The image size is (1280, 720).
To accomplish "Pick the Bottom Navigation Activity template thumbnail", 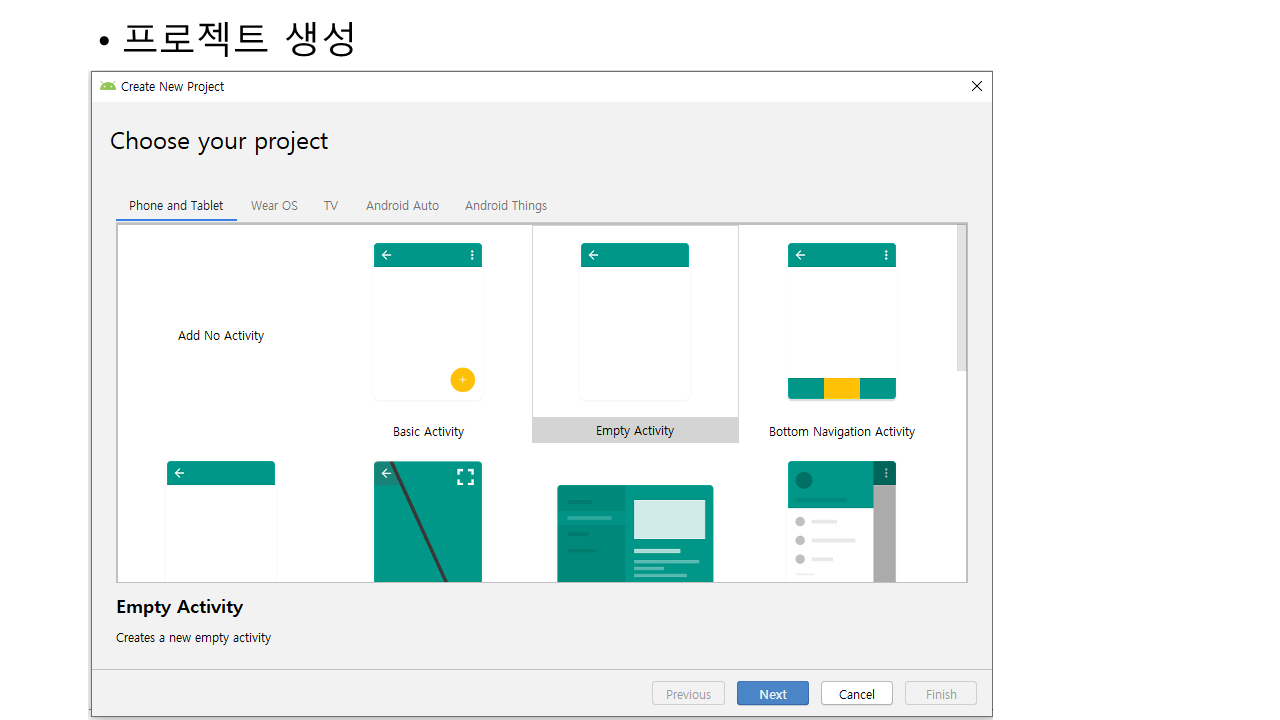I will 842,322.
